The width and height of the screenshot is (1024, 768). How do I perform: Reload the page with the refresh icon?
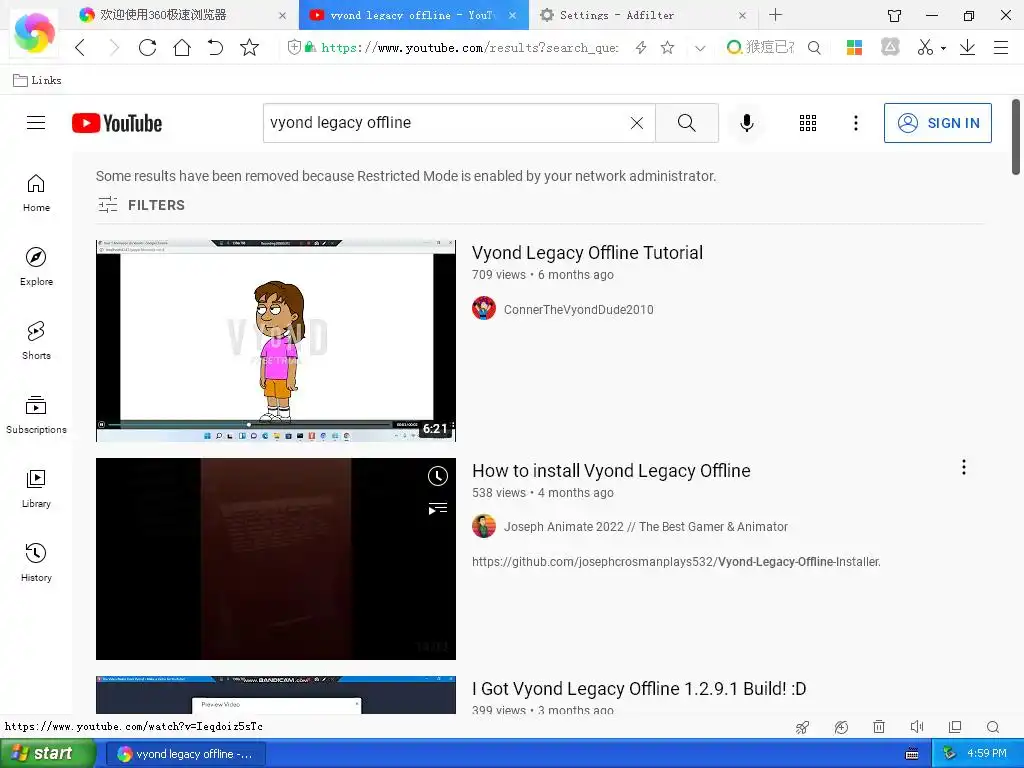coord(148,47)
